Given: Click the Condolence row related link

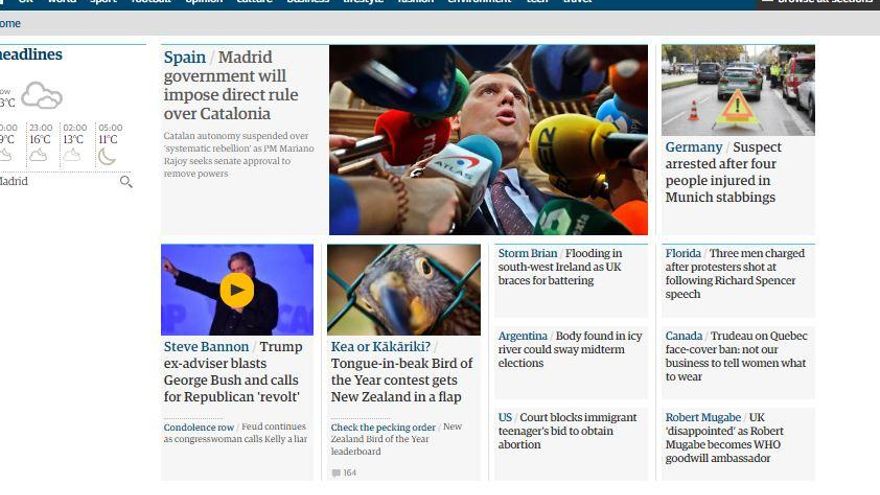Looking at the screenshot, I should [199, 427].
